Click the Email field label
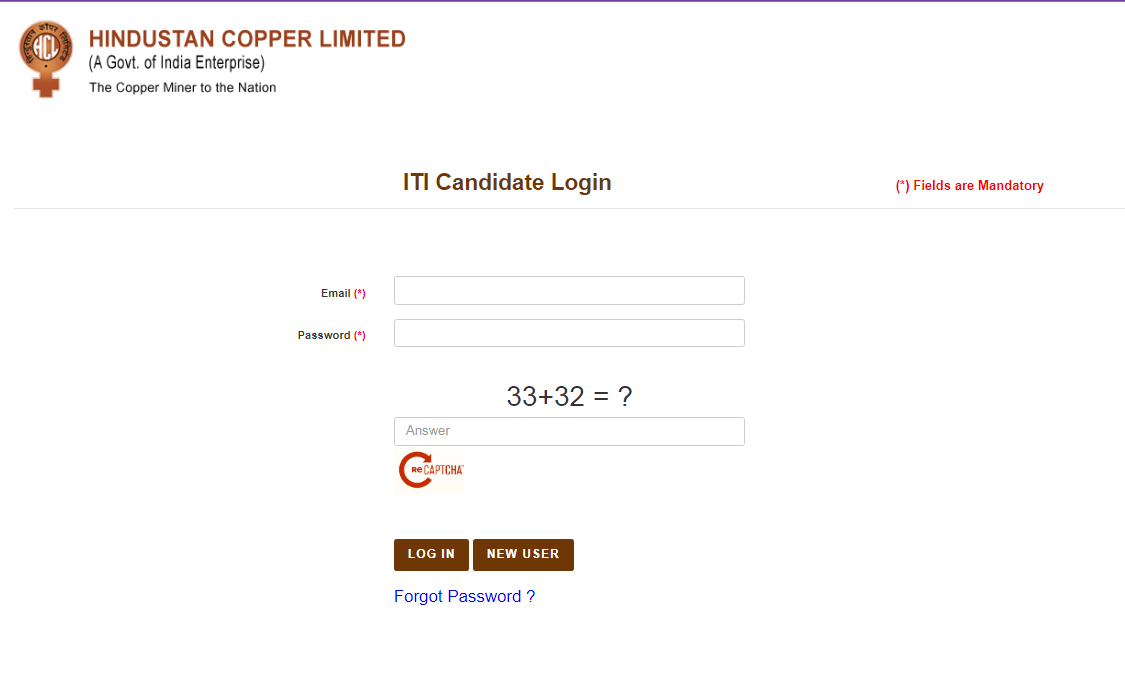Image resolution: width=1125 pixels, height=678 pixels. (x=335, y=294)
